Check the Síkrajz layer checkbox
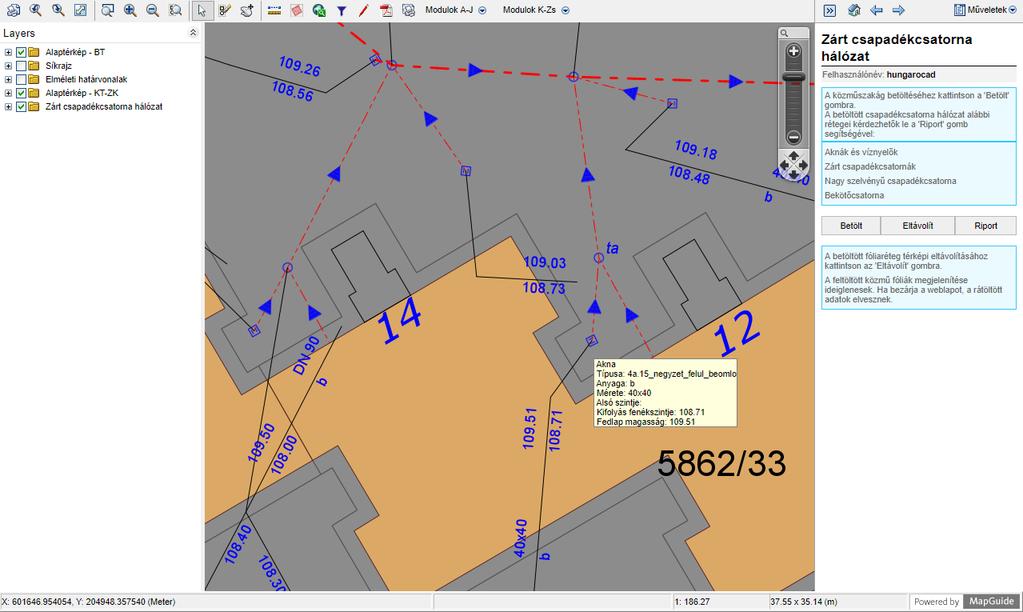 click(21, 66)
